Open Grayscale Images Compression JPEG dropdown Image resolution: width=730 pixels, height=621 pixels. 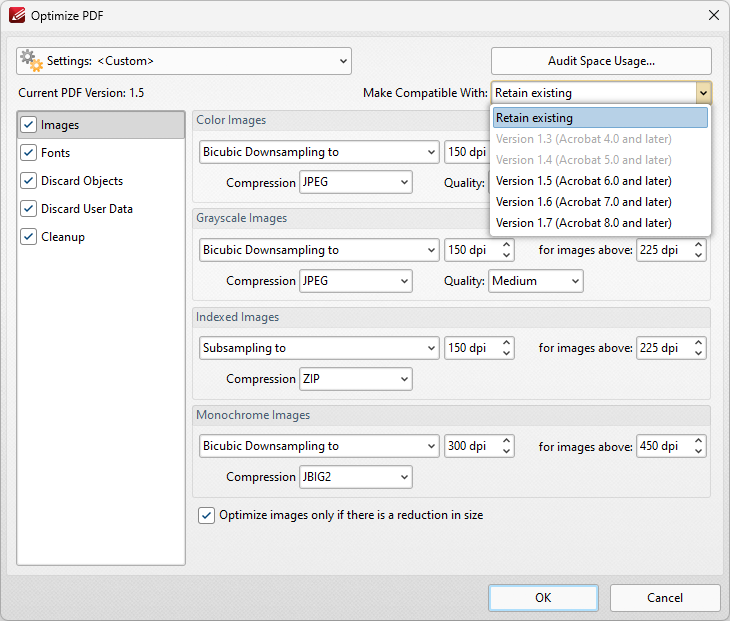[356, 281]
